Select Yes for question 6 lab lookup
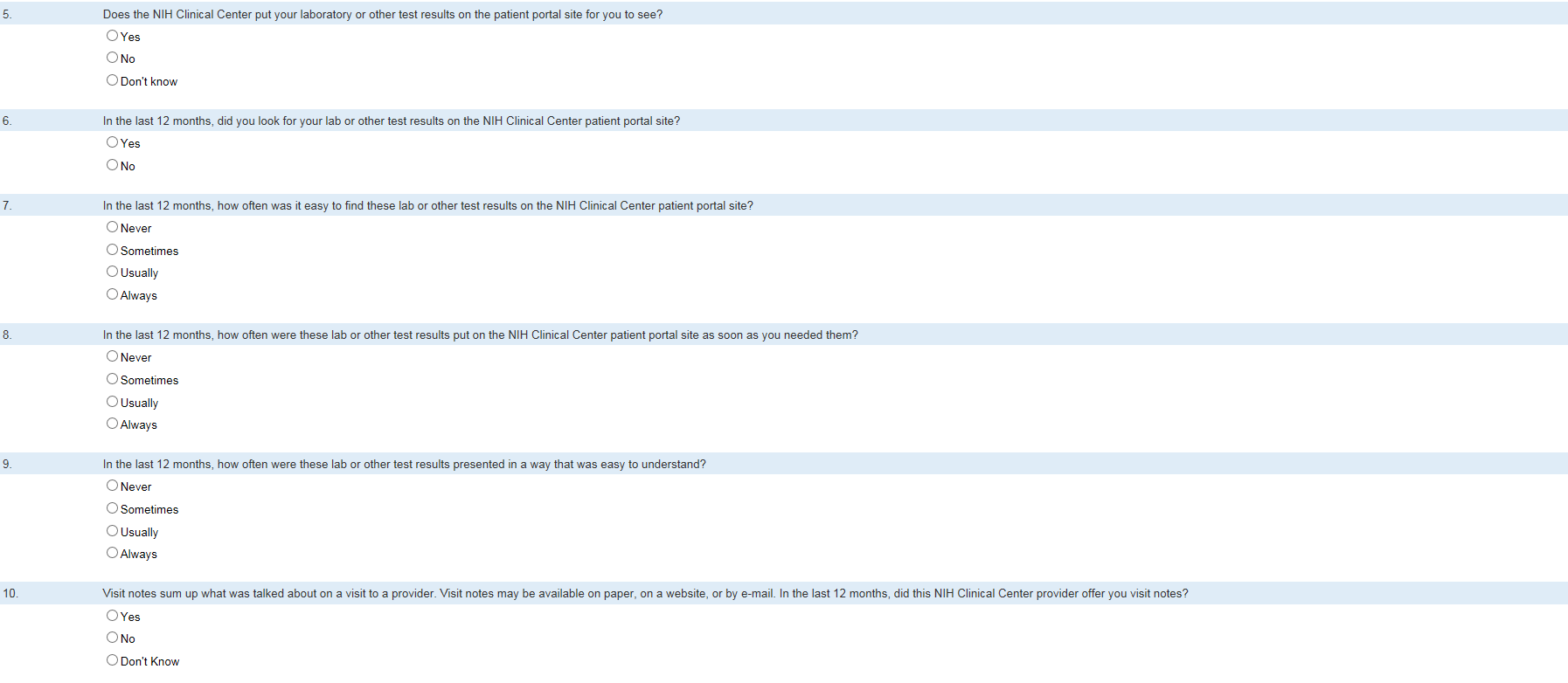1568x683 pixels. tap(112, 142)
